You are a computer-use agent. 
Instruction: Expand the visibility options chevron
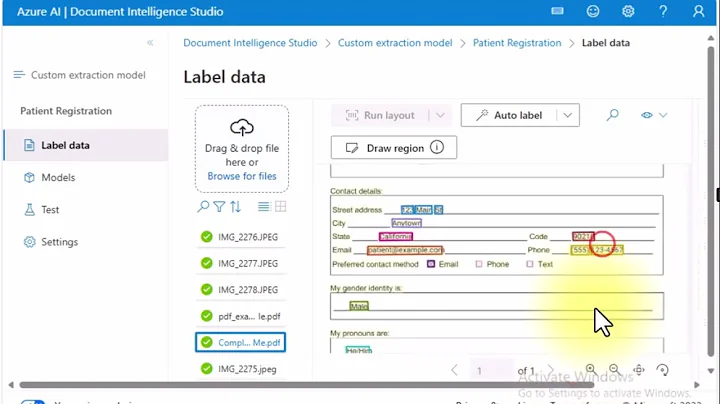point(663,115)
